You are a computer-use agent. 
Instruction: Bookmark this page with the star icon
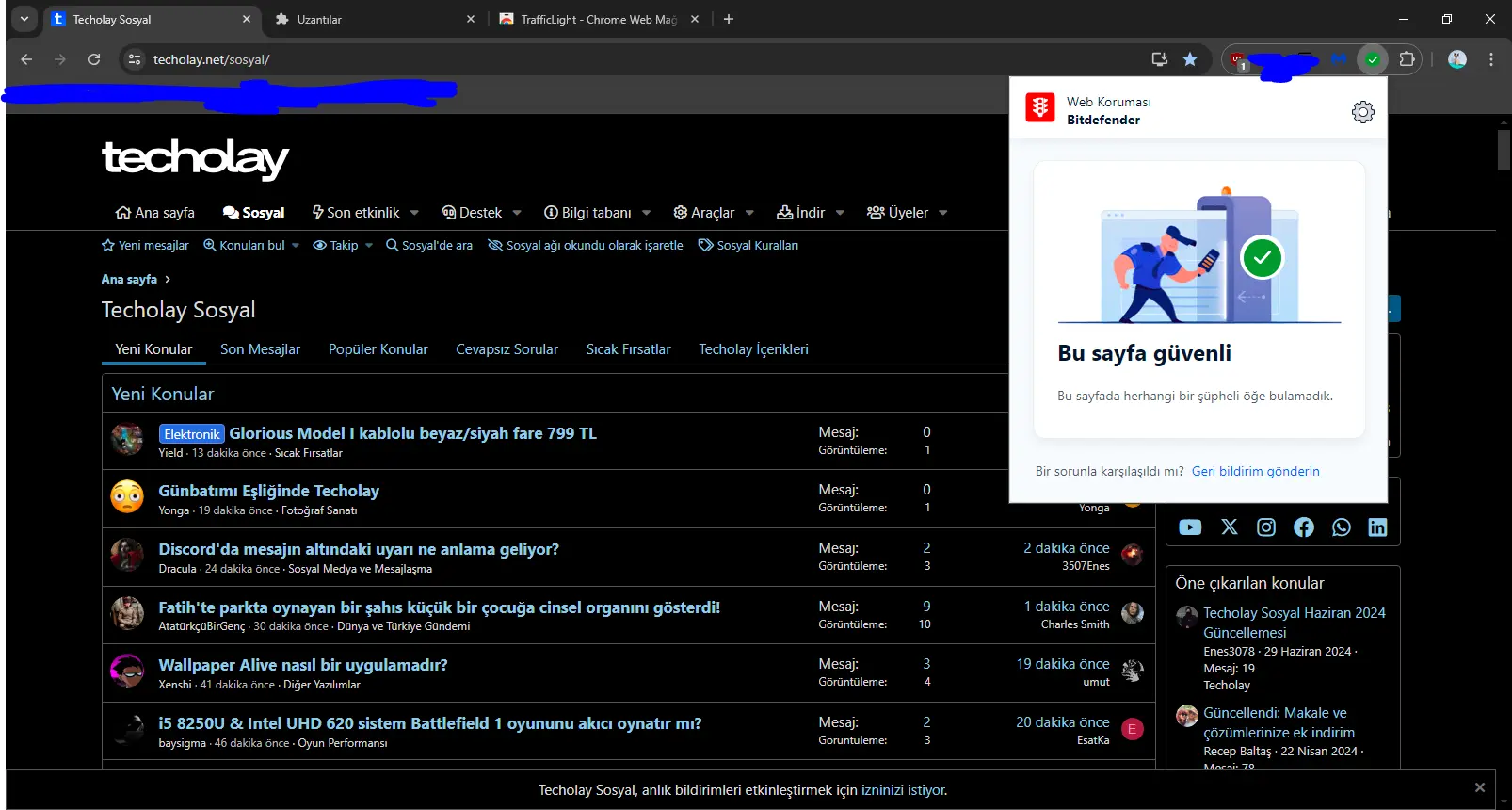(x=1190, y=59)
